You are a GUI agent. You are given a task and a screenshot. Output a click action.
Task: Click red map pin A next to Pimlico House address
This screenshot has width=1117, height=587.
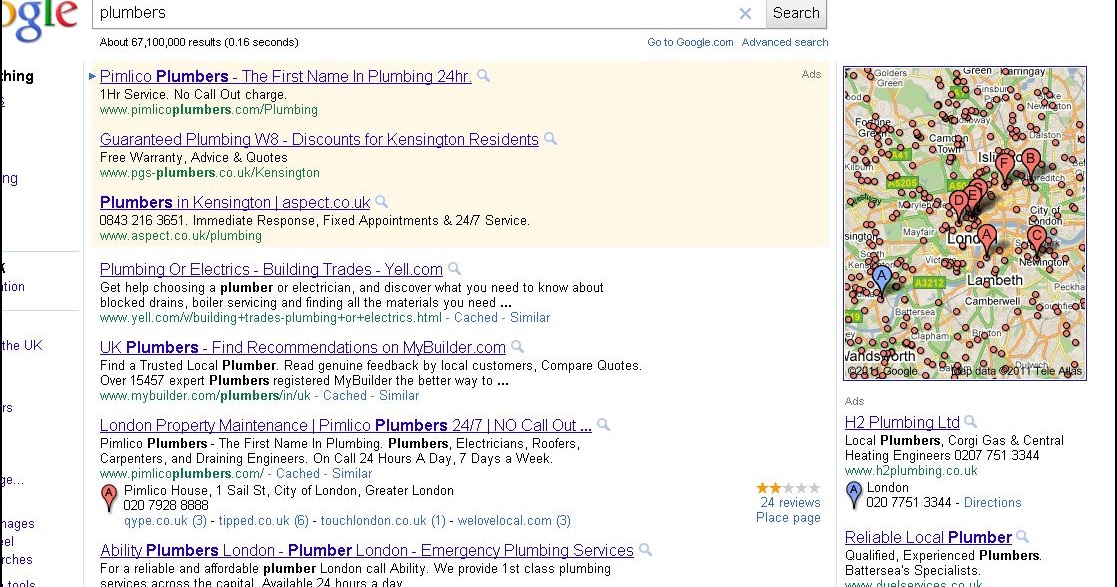click(x=108, y=498)
